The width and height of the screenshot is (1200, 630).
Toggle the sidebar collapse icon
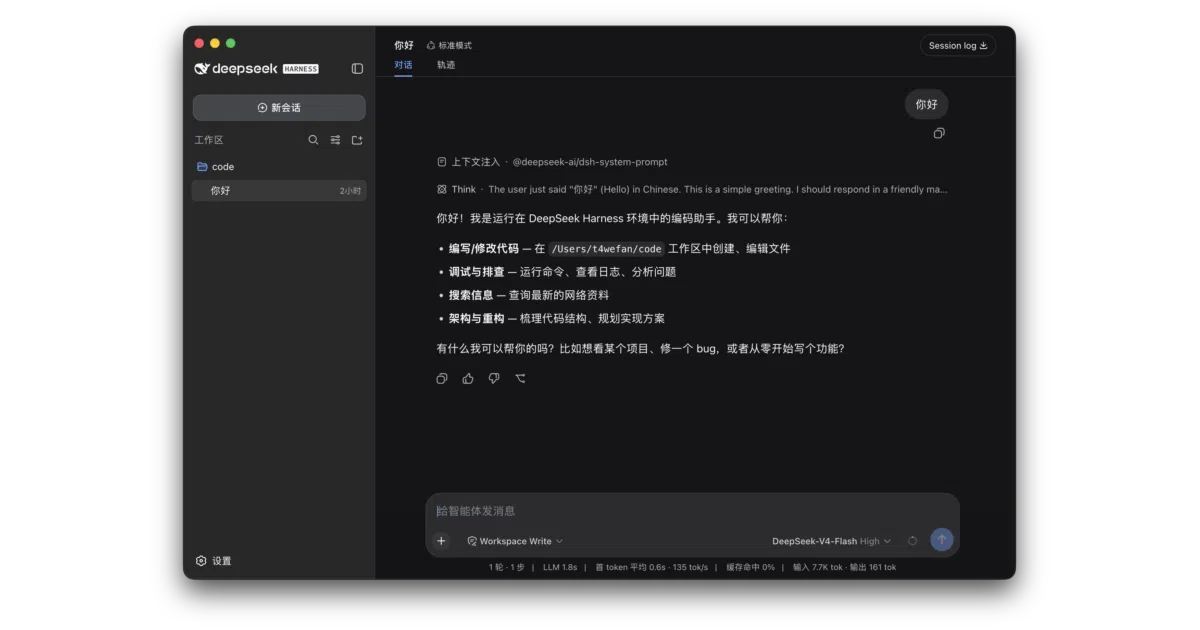pyautogui.click(x=357, y=69)
